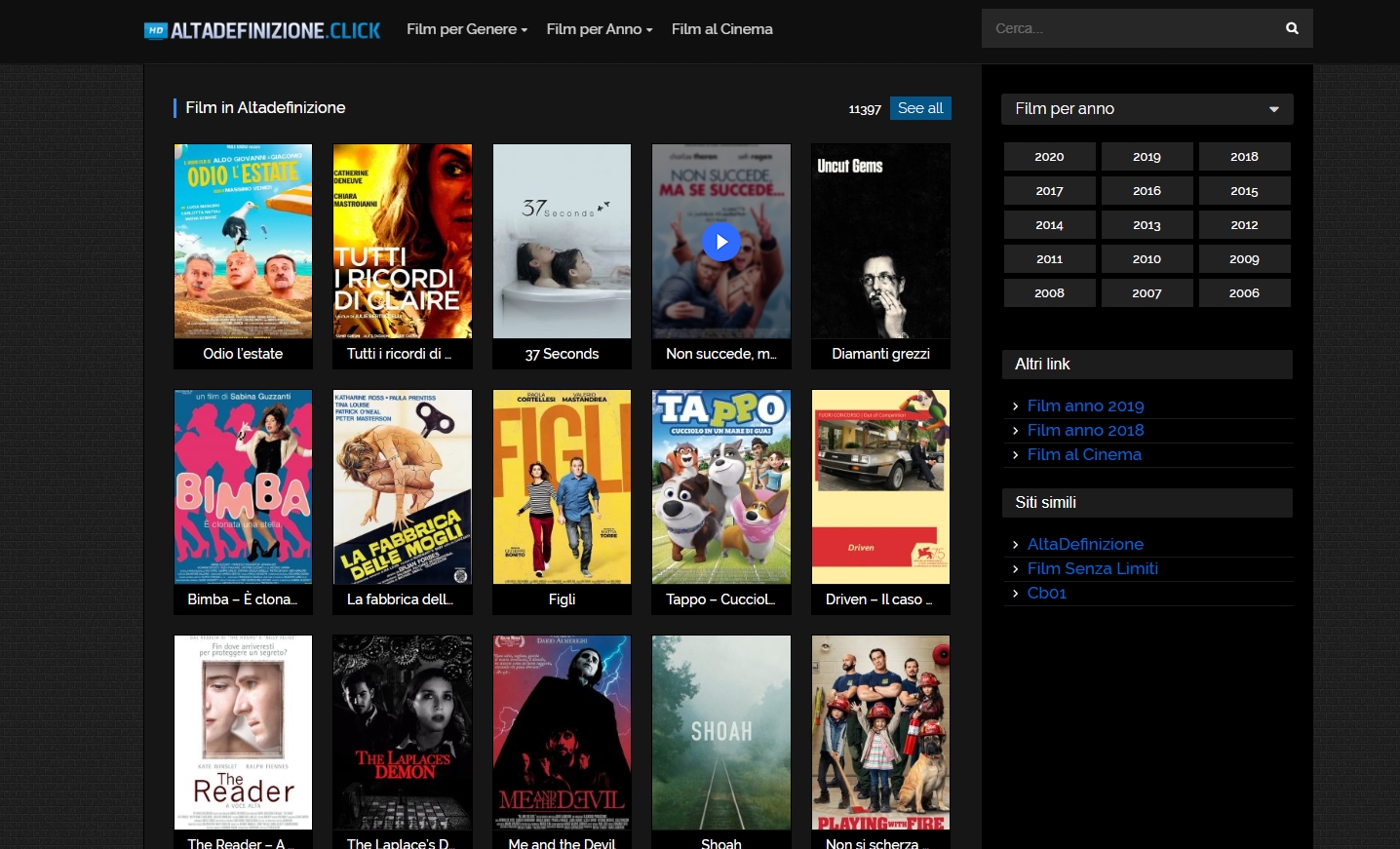Select year 2019 button

click(1147, 157)
